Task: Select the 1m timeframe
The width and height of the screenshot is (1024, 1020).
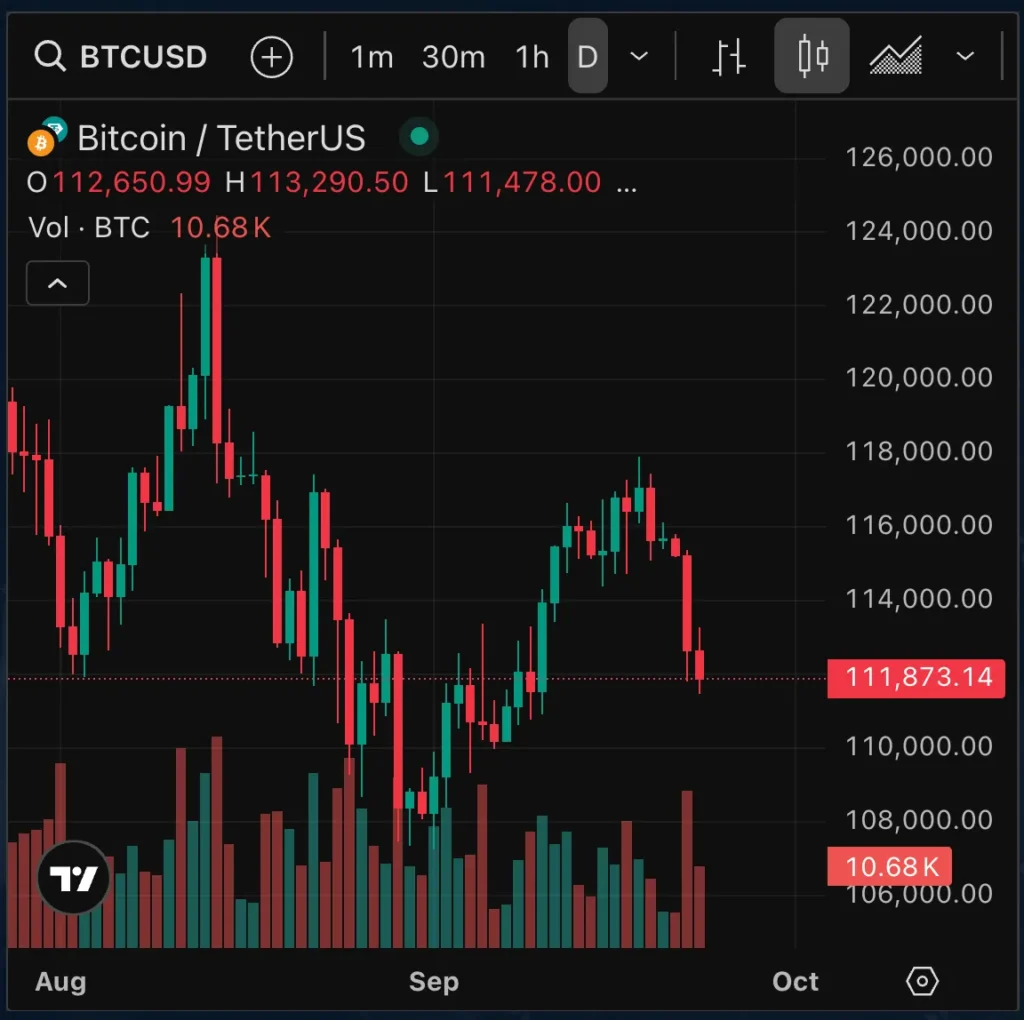Action: [x=371, y=57]
